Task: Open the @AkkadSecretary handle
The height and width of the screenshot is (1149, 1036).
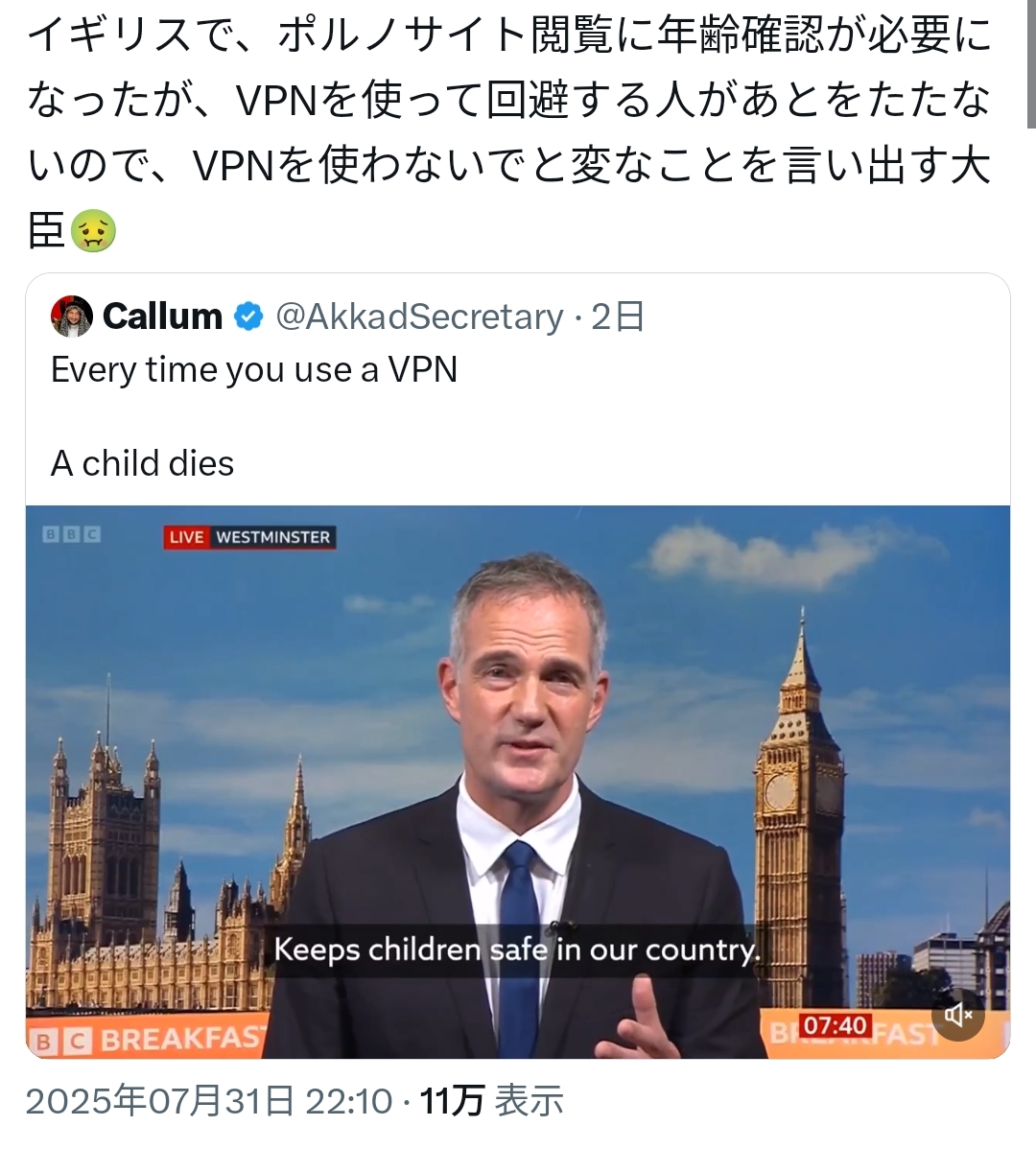Action: tap(420, 317)
